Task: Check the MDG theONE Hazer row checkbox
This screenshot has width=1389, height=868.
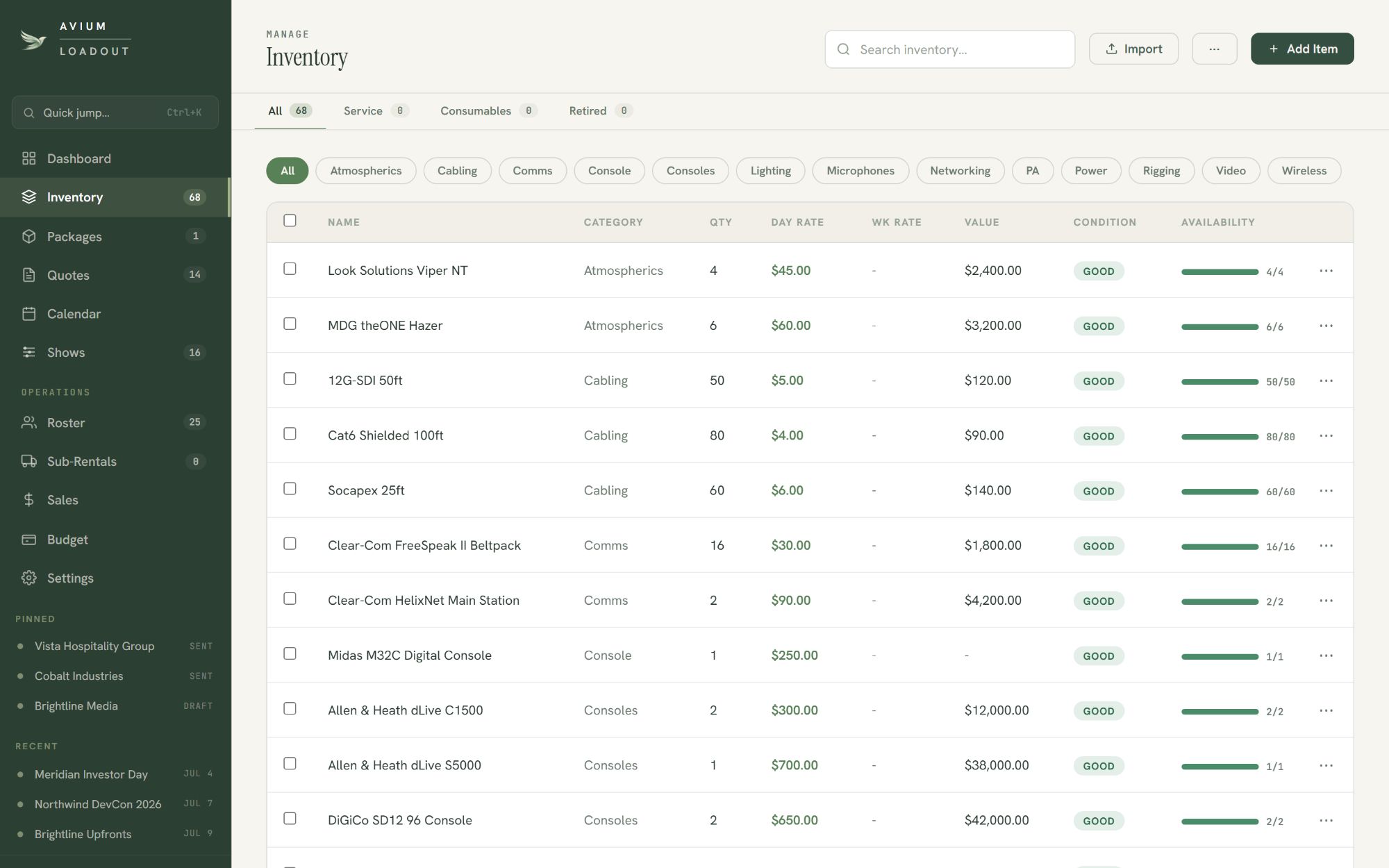Action: tap(290, 324)
